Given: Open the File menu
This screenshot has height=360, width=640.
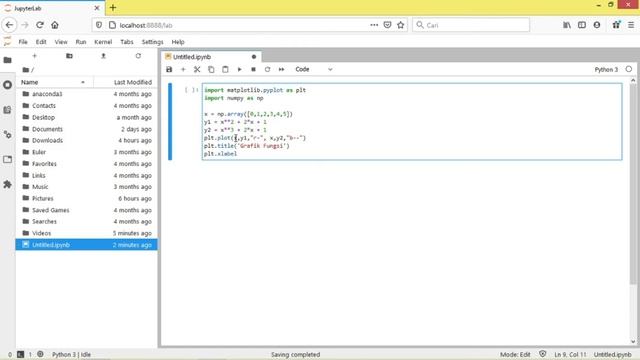Looking at the screenshot, I should click(x=23, y=42).
